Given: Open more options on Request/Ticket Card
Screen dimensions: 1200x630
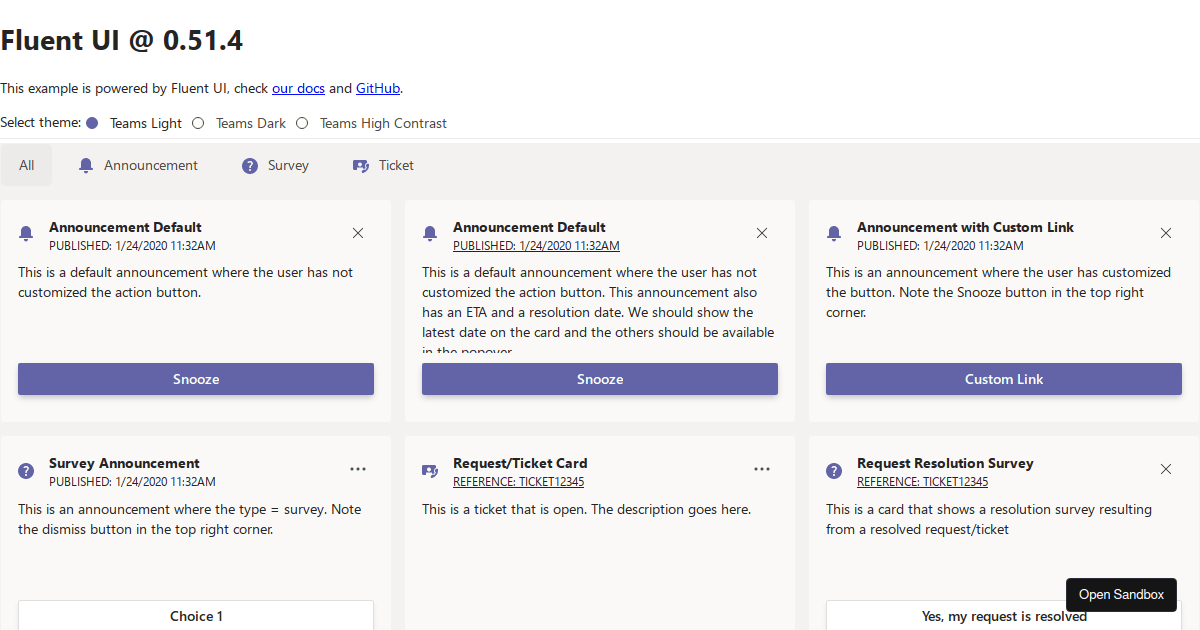Looking at the screenshot, I should (762, 469).
